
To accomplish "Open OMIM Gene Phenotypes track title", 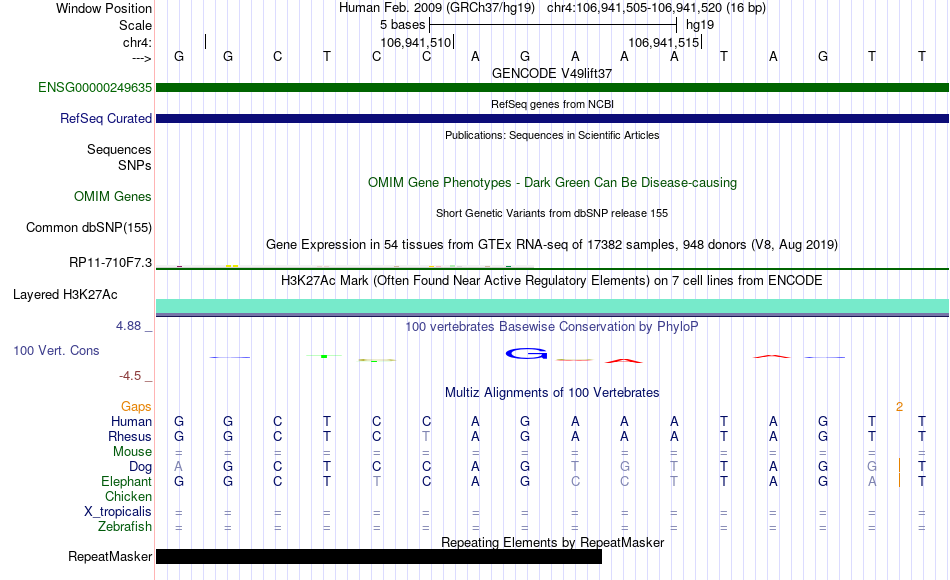I will click(x=552, y=182).
